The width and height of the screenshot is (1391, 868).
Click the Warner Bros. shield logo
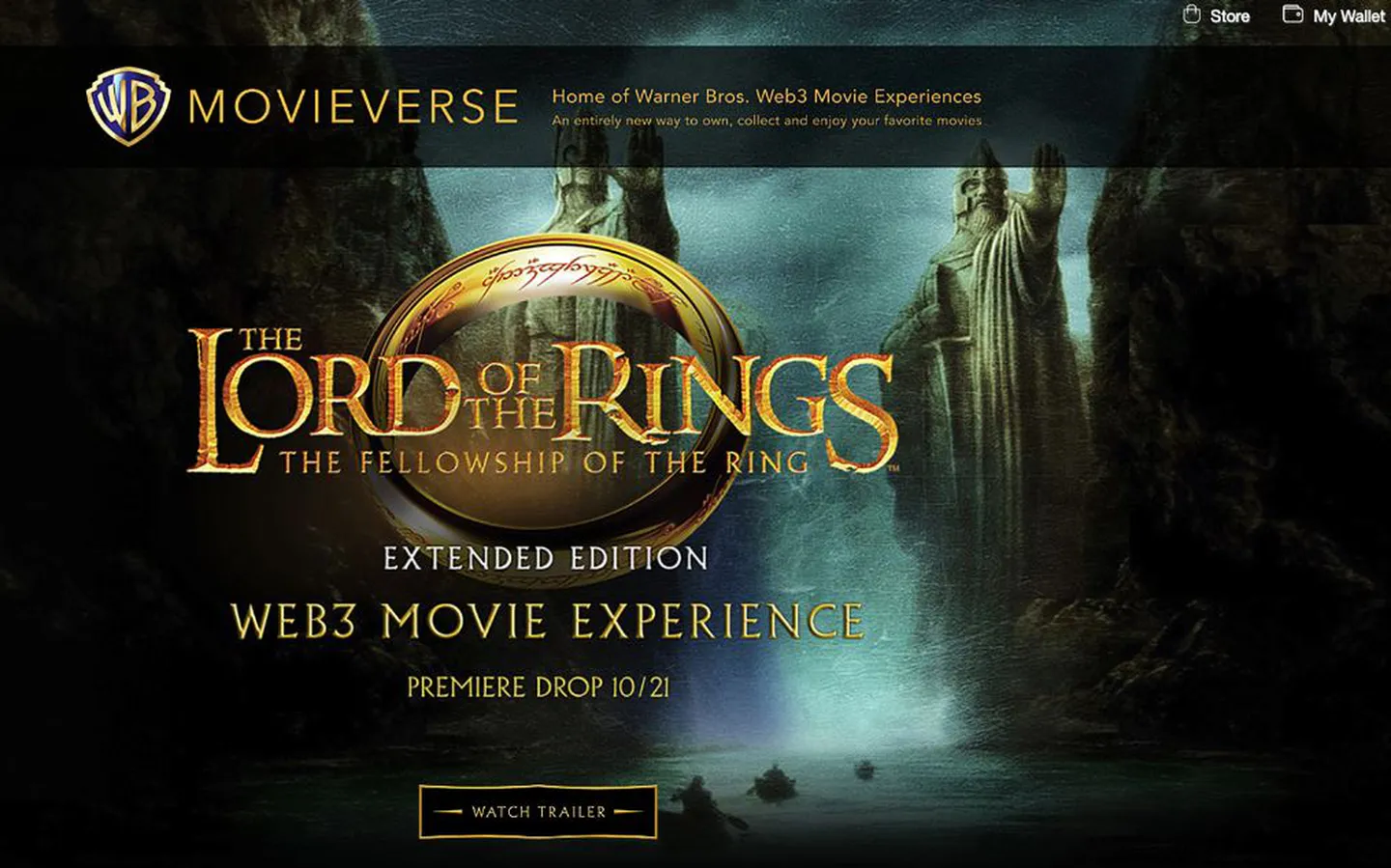(x=128, y=106)
